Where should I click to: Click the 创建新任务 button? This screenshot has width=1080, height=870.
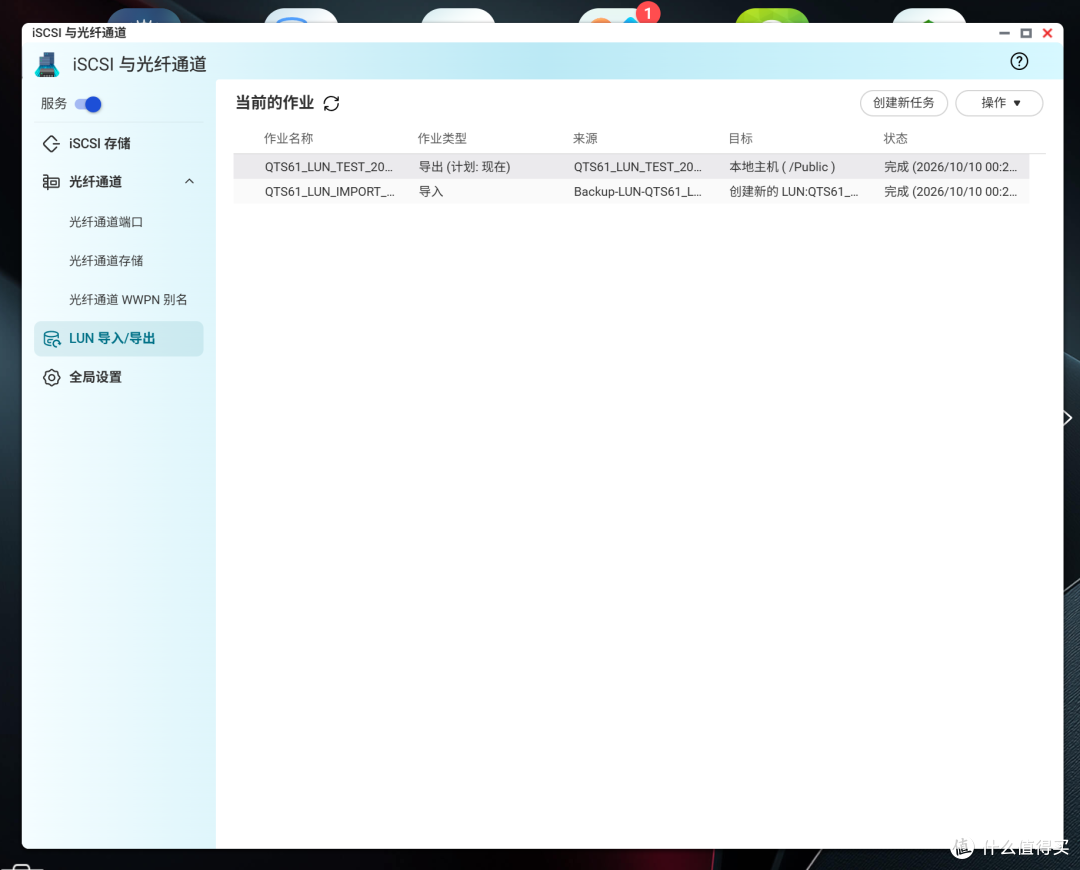(903, 103)
